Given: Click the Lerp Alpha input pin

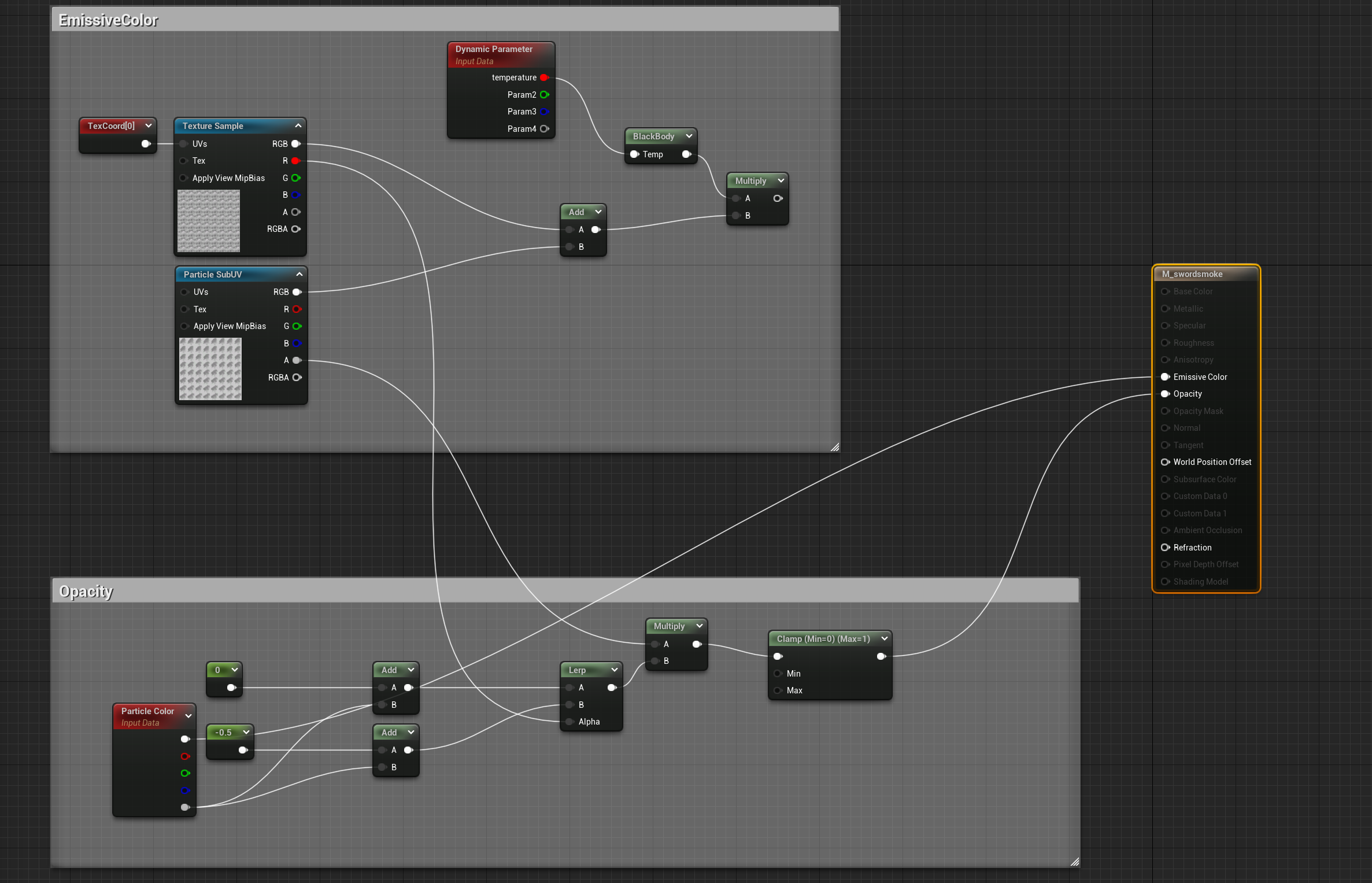Looking at the screenshot, I should click(569, 722).
